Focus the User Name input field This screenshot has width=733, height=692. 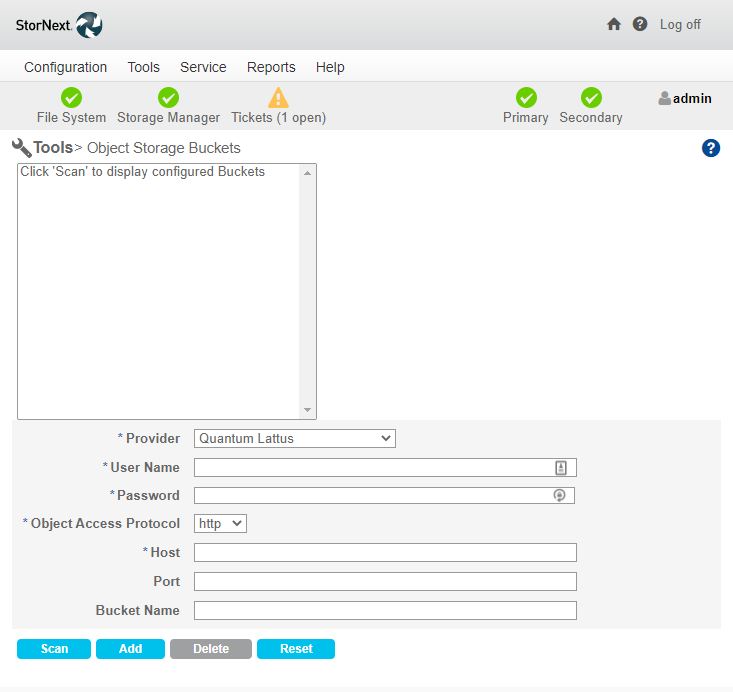point(385,468)
